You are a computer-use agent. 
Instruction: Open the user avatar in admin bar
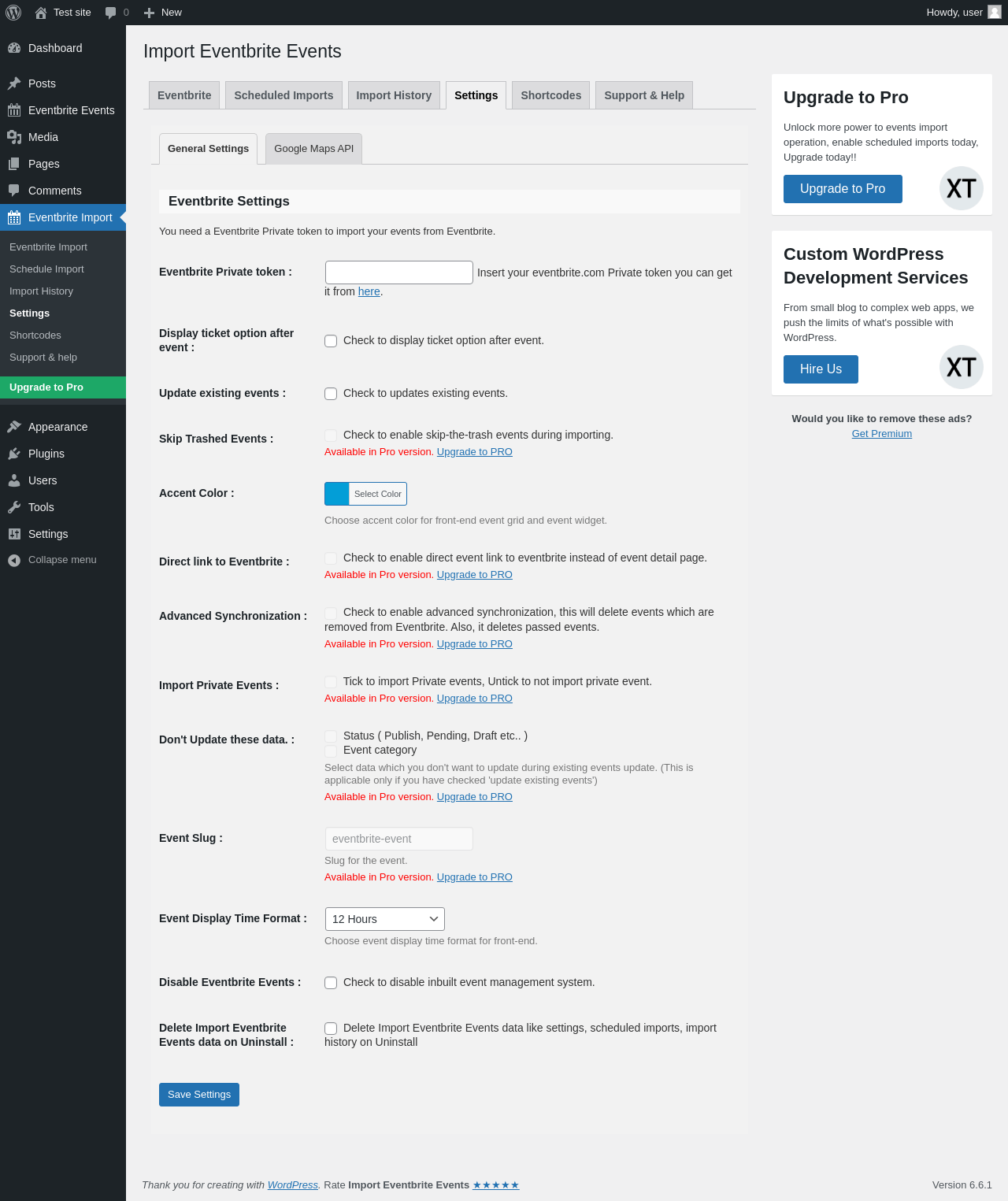click(x=995, y=12)
